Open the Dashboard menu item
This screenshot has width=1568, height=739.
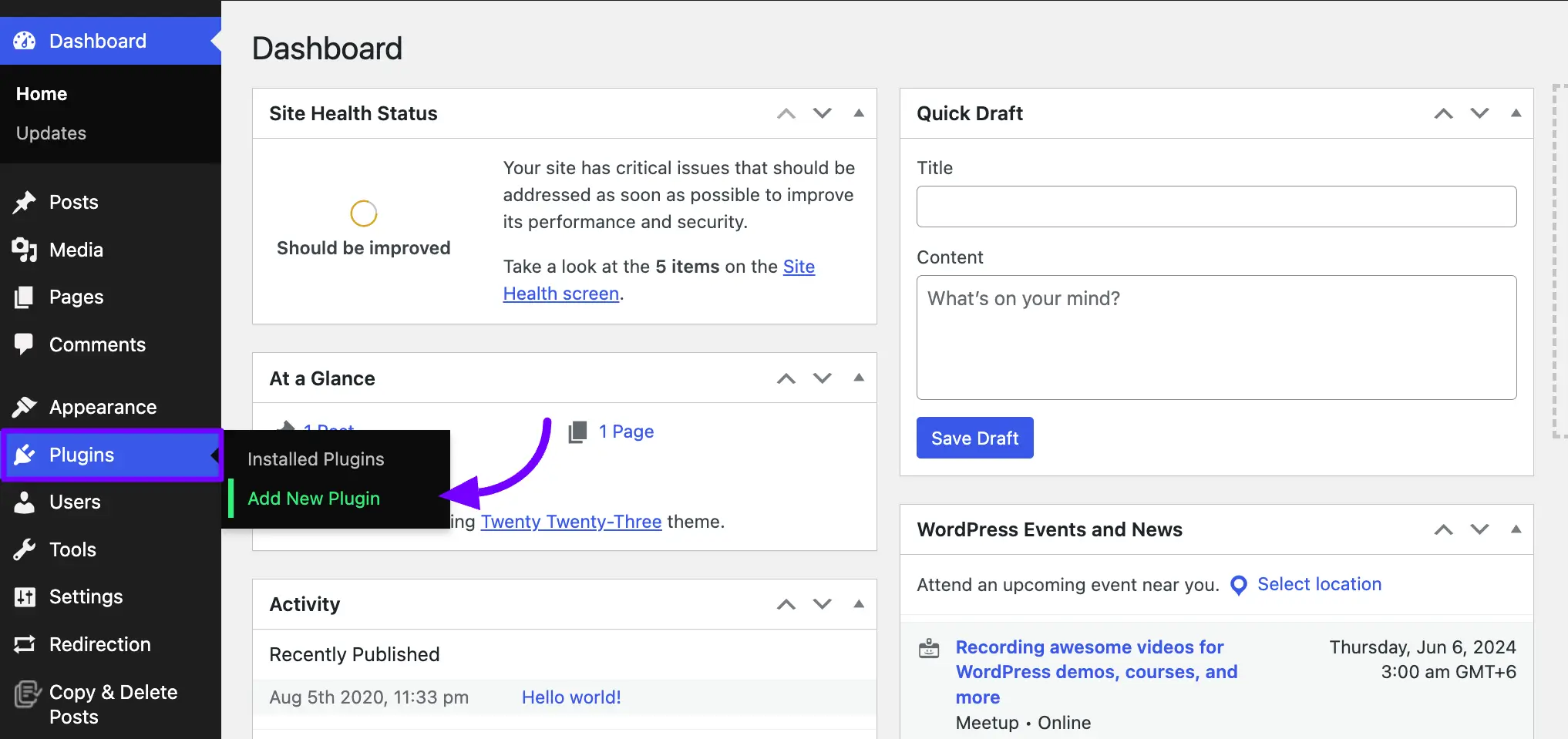click(x=110, y=41)
